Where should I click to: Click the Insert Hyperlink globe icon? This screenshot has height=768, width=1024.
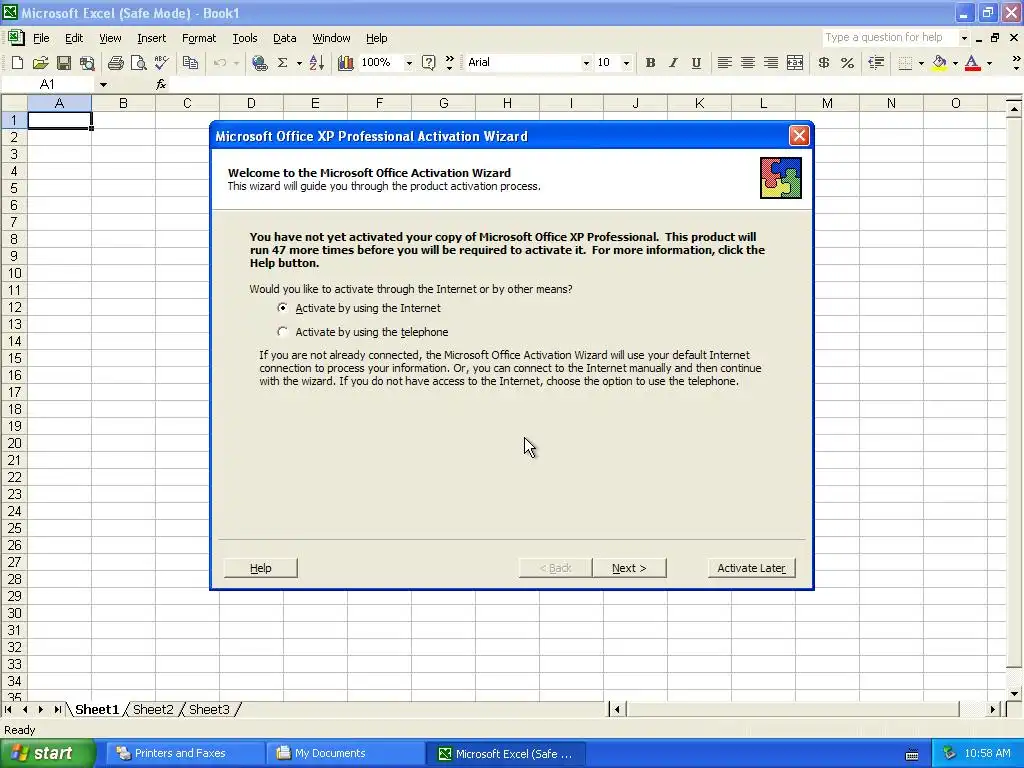point(259,63)
